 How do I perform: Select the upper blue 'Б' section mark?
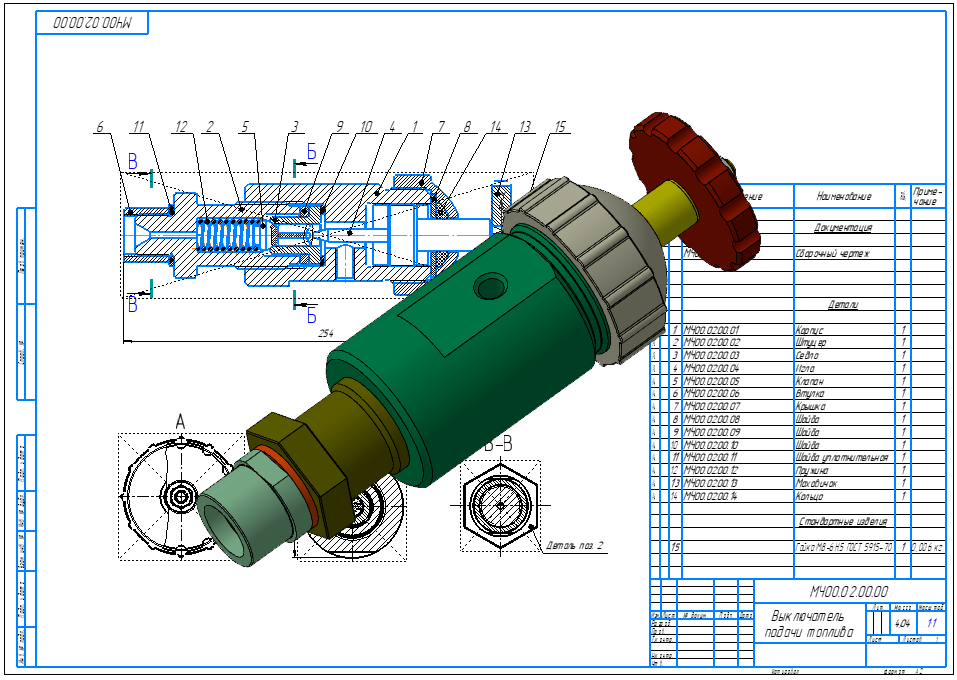click(x=312, y=153)
